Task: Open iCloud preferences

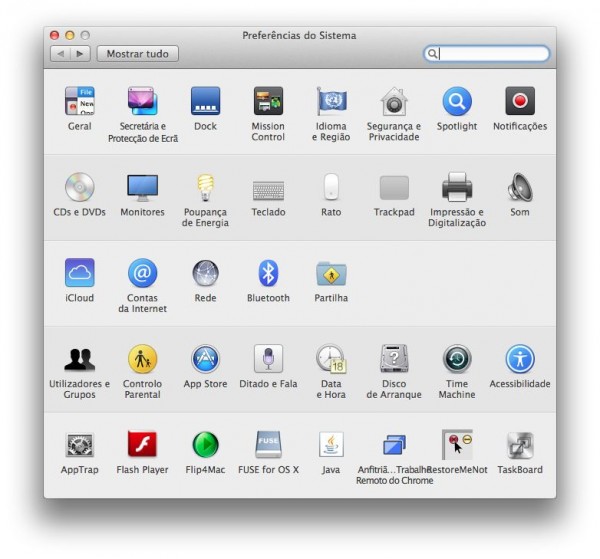Action: coord(80,273)
